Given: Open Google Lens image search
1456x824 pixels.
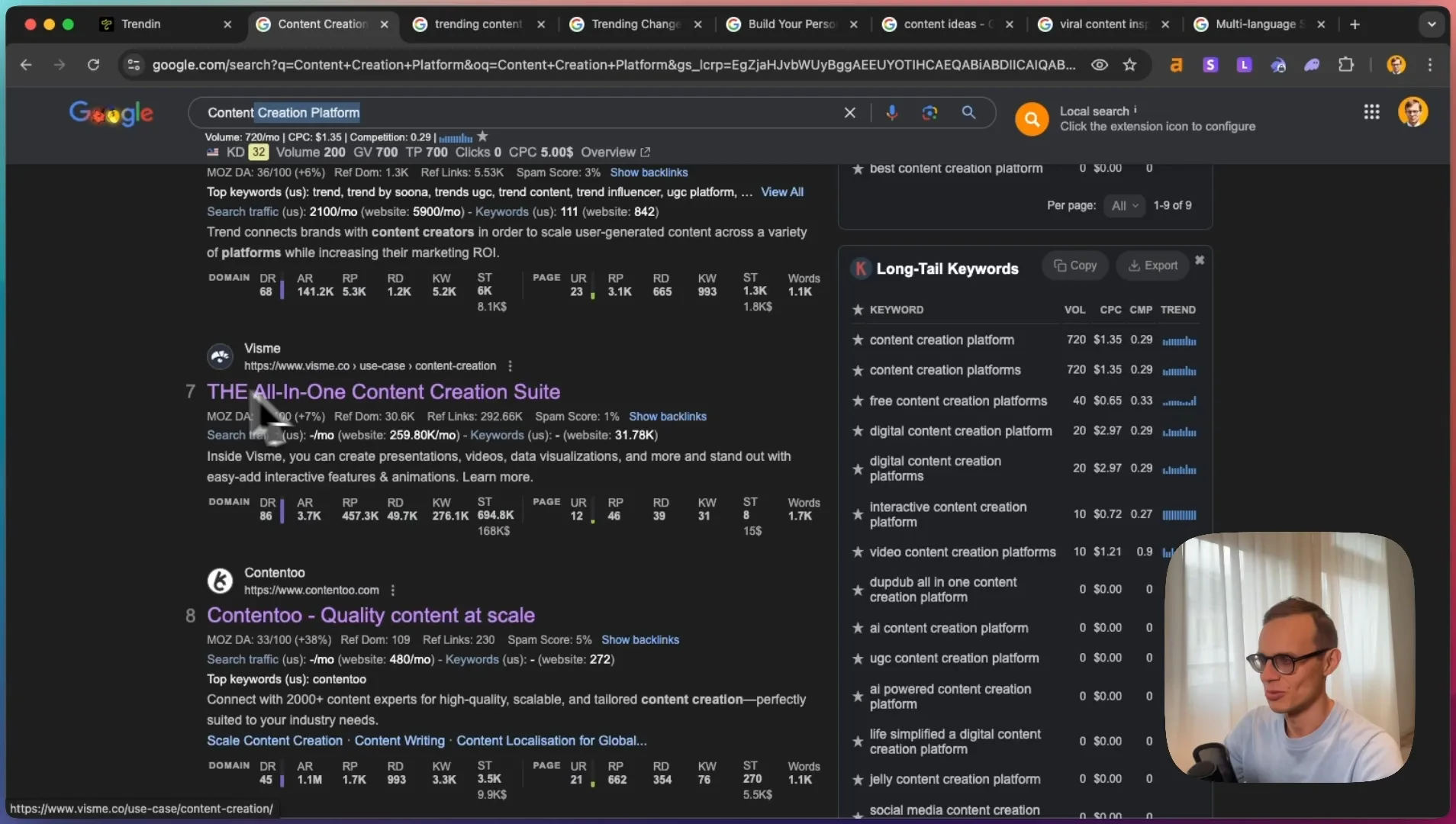Looking at the screenshot, I should tap(929, 113).
